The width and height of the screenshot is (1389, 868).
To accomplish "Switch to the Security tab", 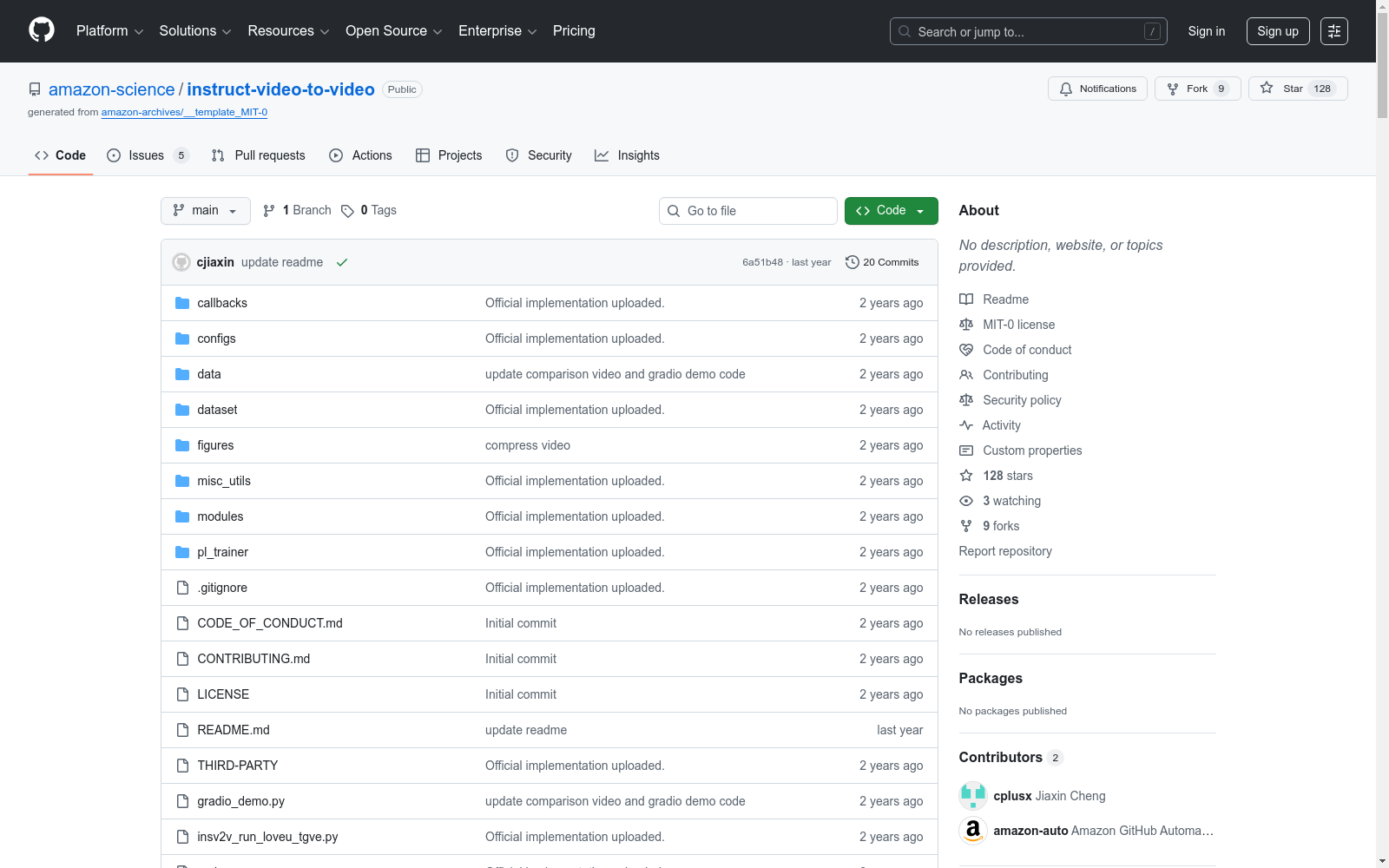I will point(539,155).
